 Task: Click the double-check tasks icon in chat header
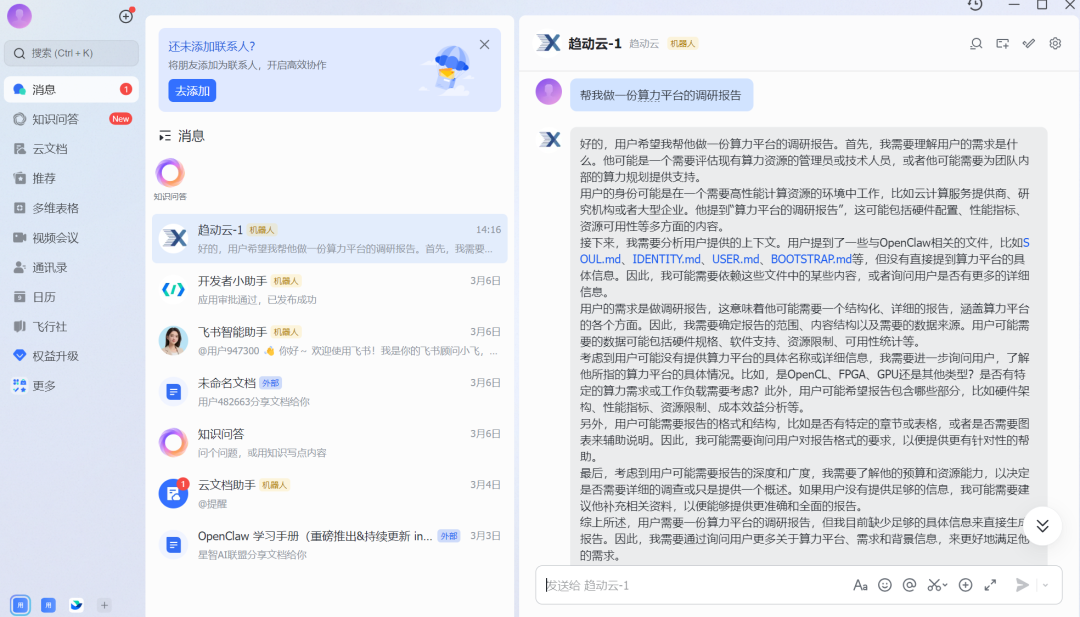[x=1028, y=43]
